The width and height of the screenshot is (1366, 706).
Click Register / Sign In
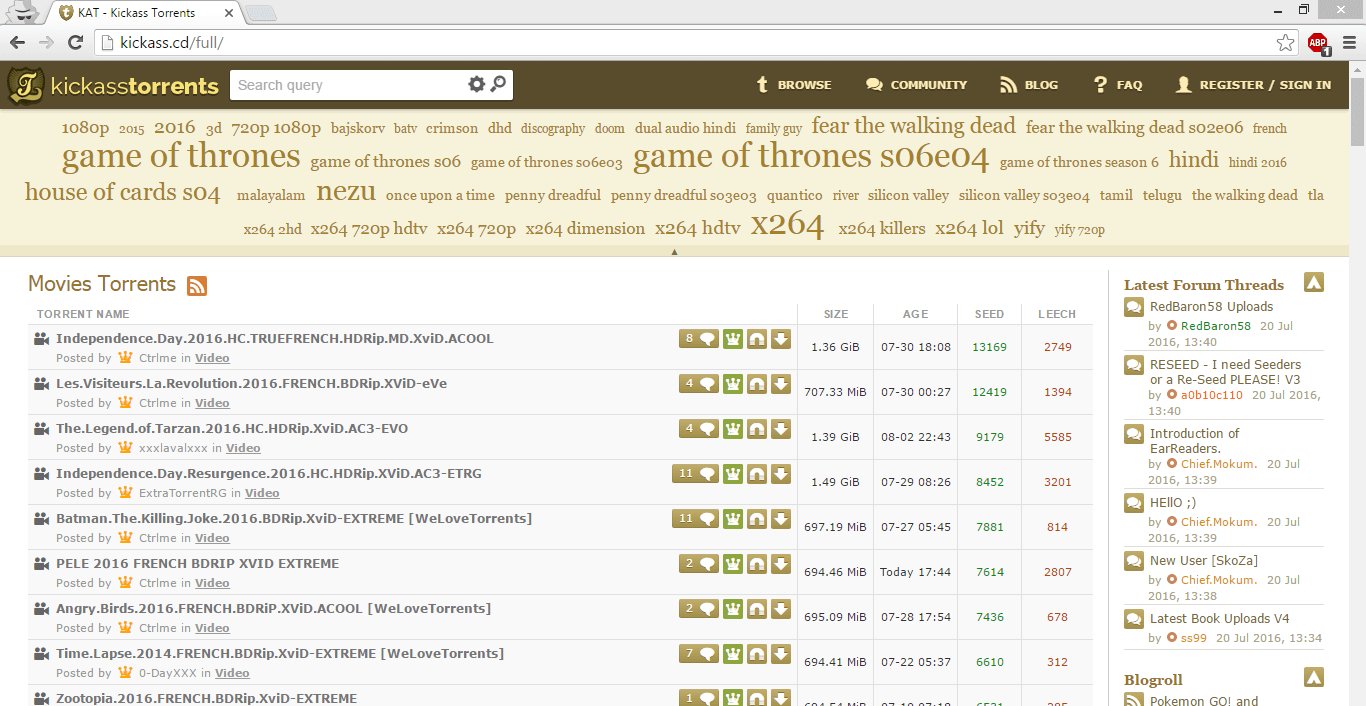1253,85
